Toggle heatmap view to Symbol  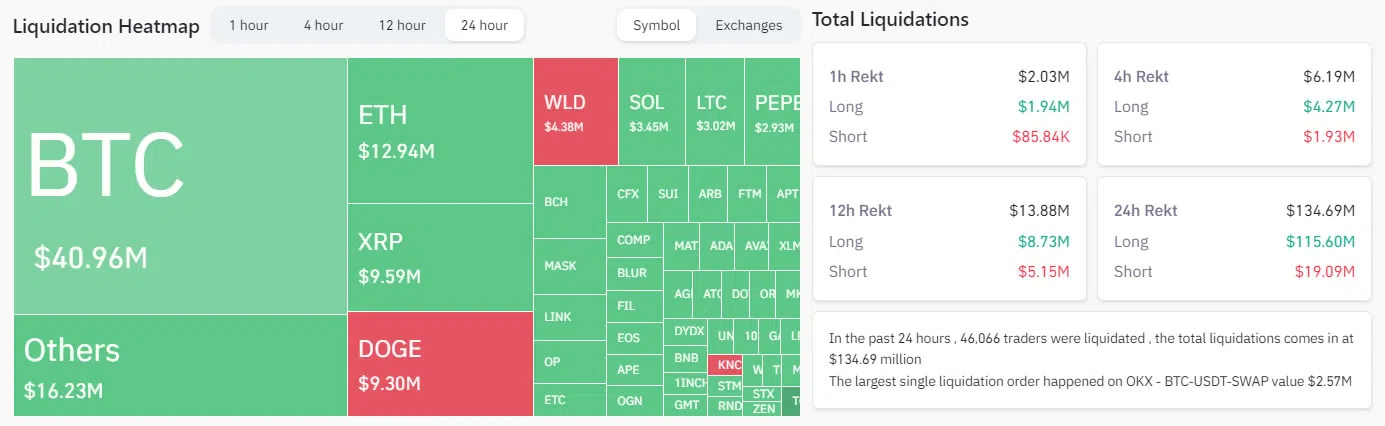656,25
